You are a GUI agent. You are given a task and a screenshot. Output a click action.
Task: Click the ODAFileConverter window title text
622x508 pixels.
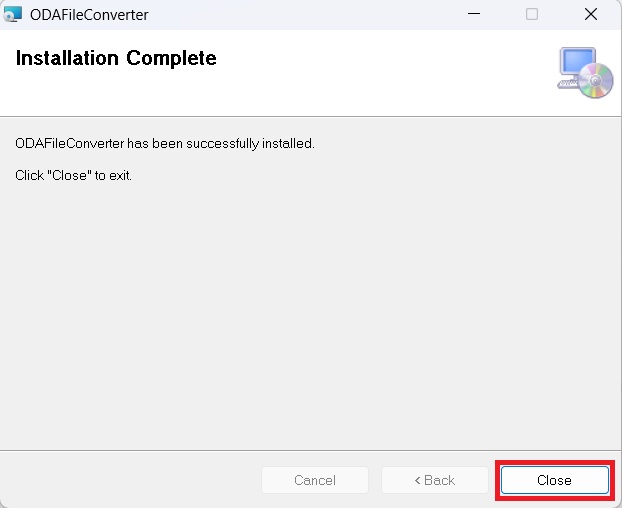tap(89, 14)
